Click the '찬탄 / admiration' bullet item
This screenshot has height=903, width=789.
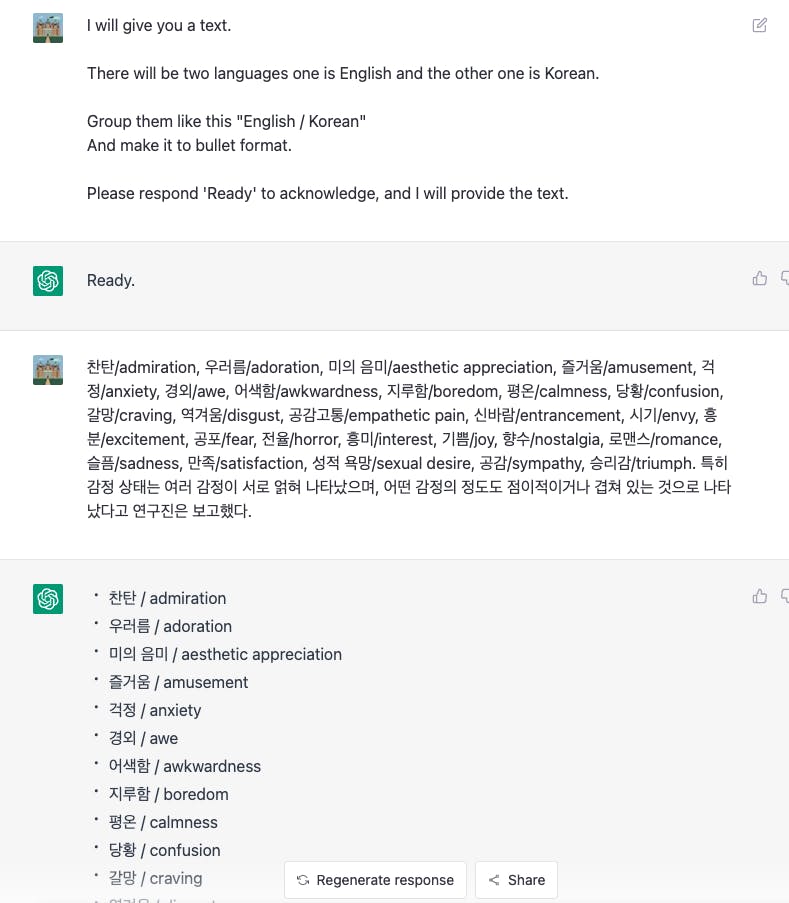click(x=167, y=598)
